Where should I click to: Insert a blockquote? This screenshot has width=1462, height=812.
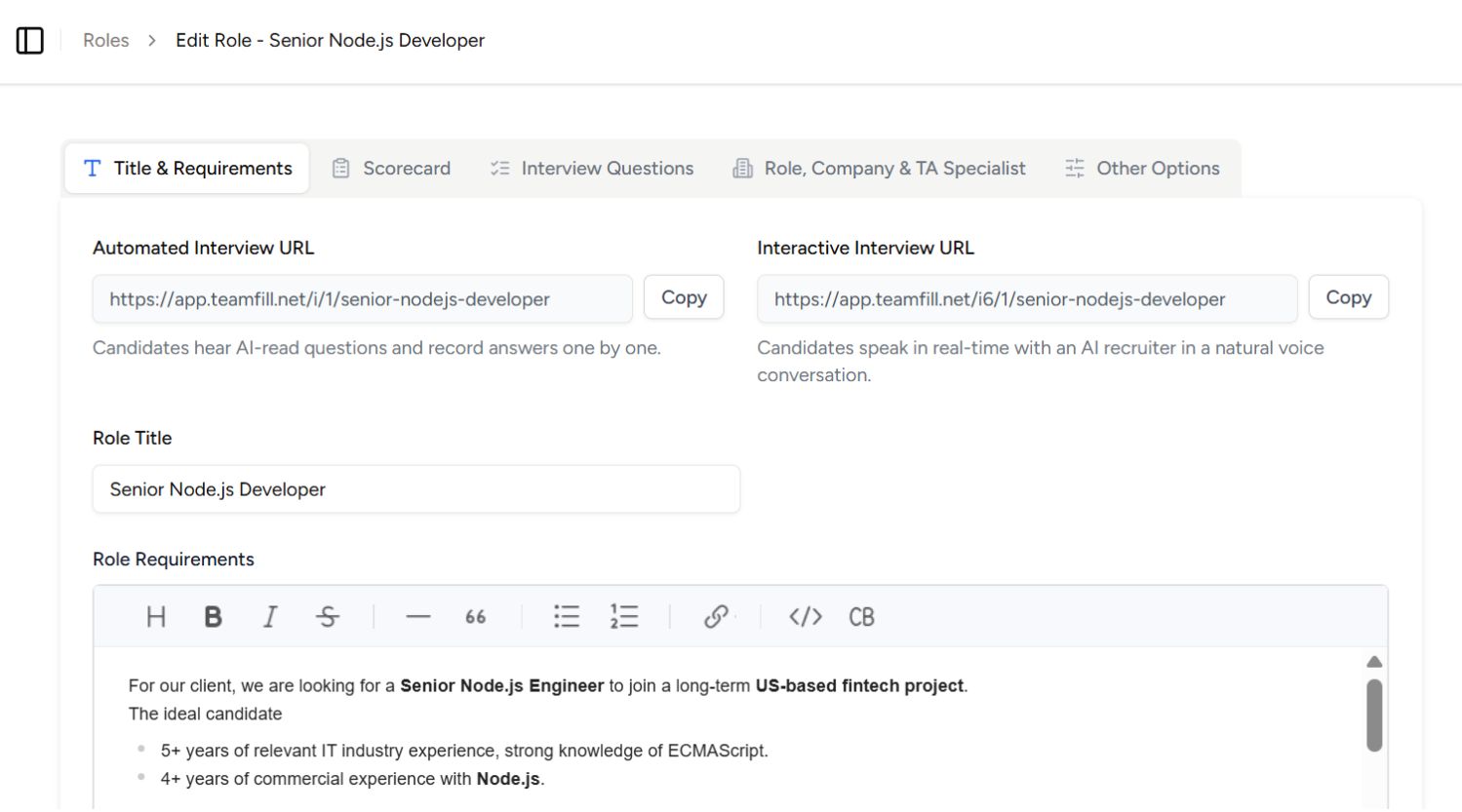coord(475,616)
